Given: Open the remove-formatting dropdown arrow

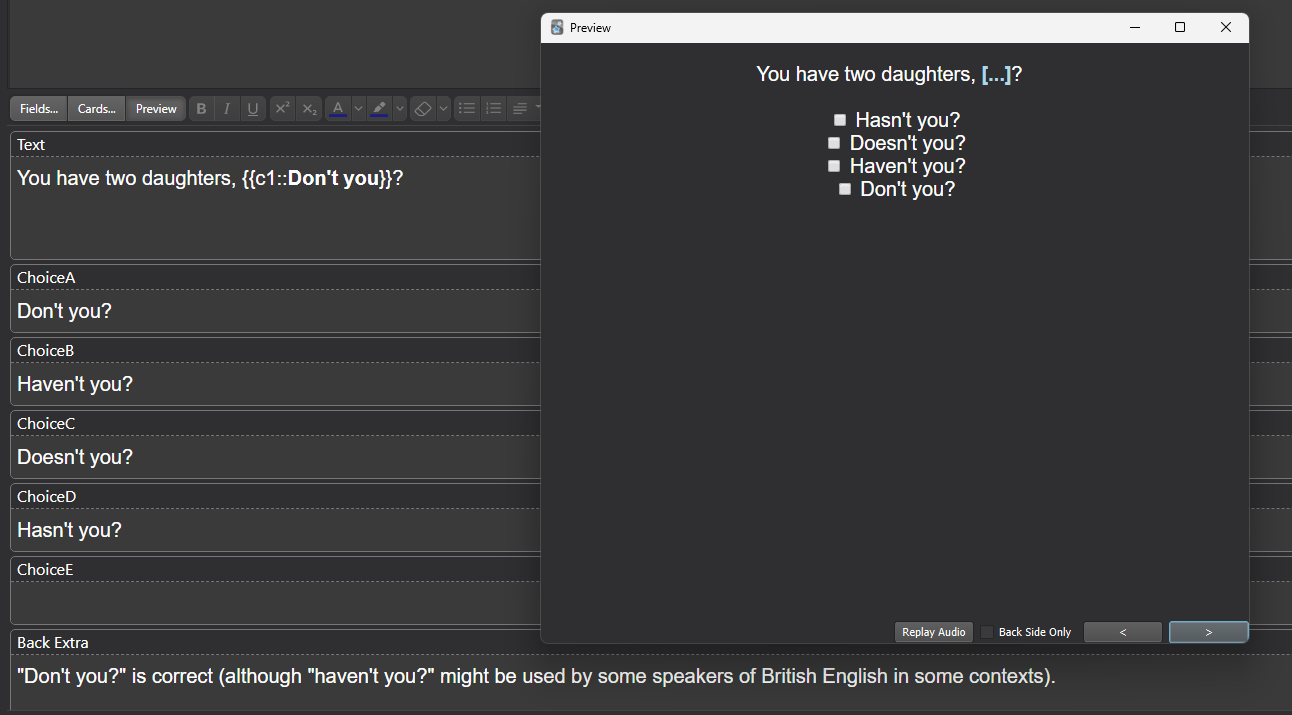Looking at the screenshot, I should click(x=443, y=109).
